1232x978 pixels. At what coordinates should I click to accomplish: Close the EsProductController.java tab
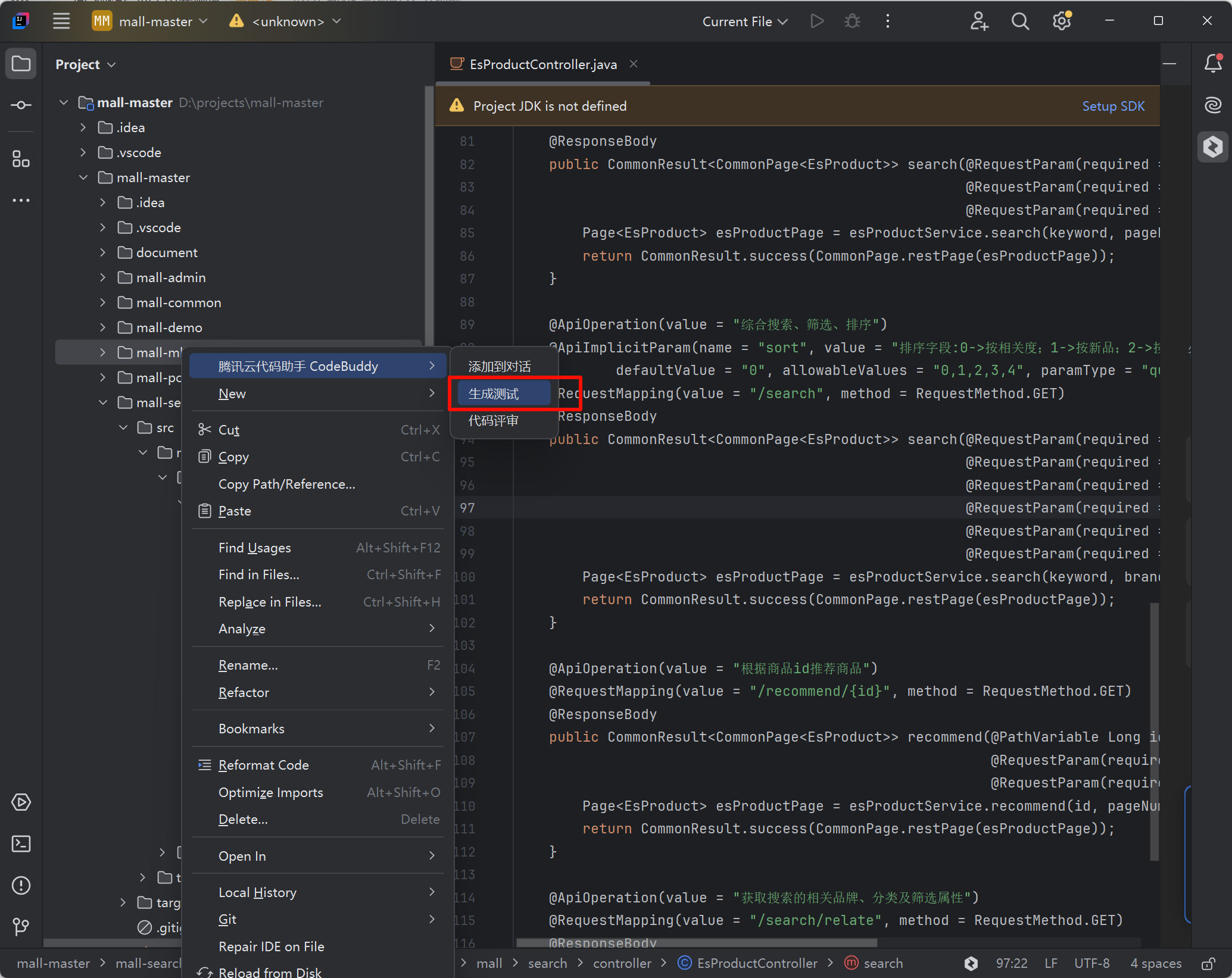point(634,64)
